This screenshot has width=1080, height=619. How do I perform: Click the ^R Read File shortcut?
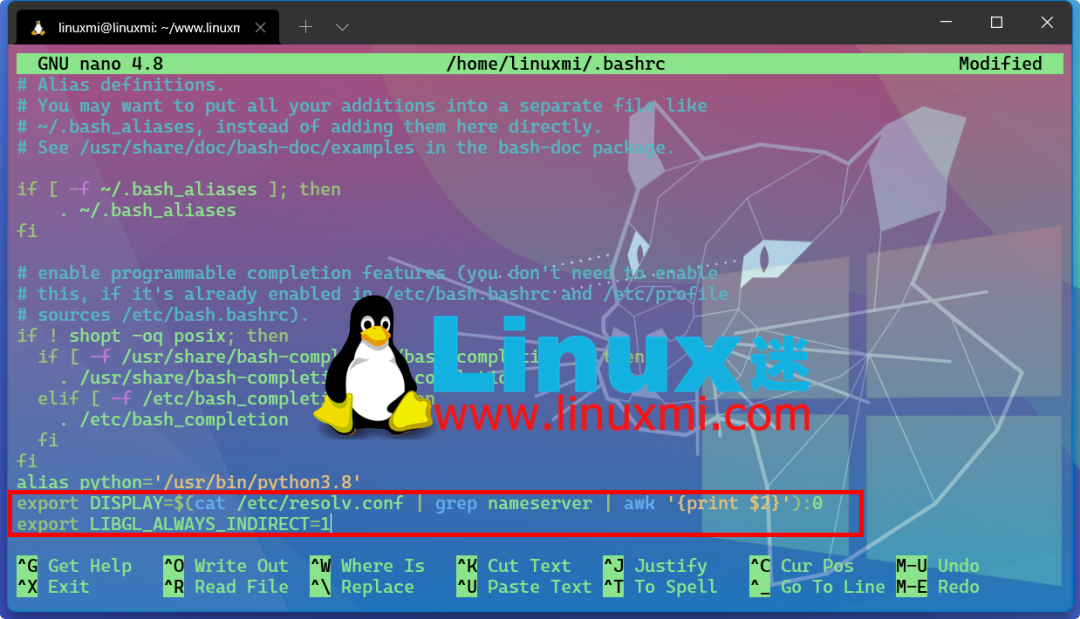(x=226, y=587)
